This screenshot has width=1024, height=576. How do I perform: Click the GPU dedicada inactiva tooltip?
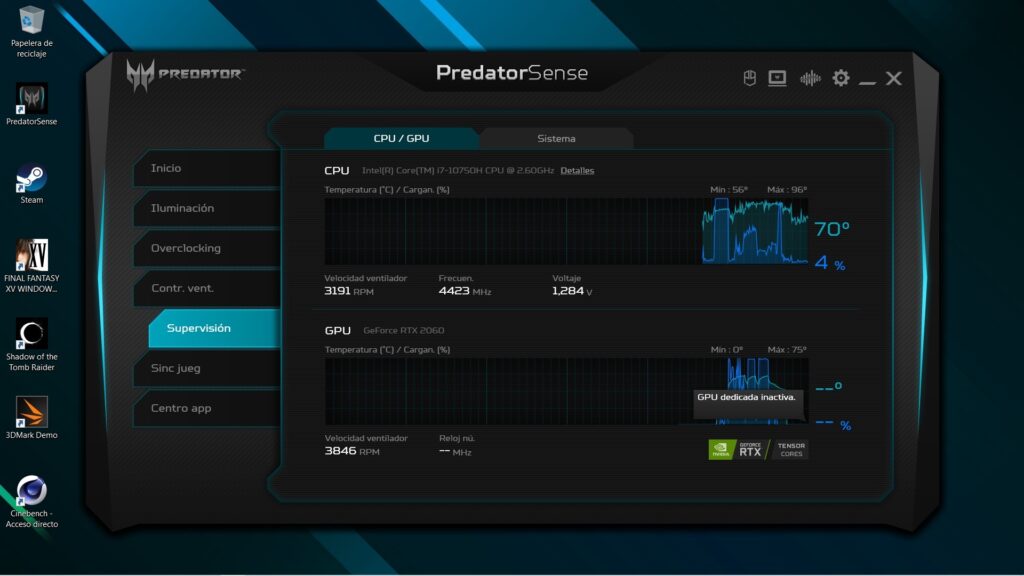tap(746, 404)
